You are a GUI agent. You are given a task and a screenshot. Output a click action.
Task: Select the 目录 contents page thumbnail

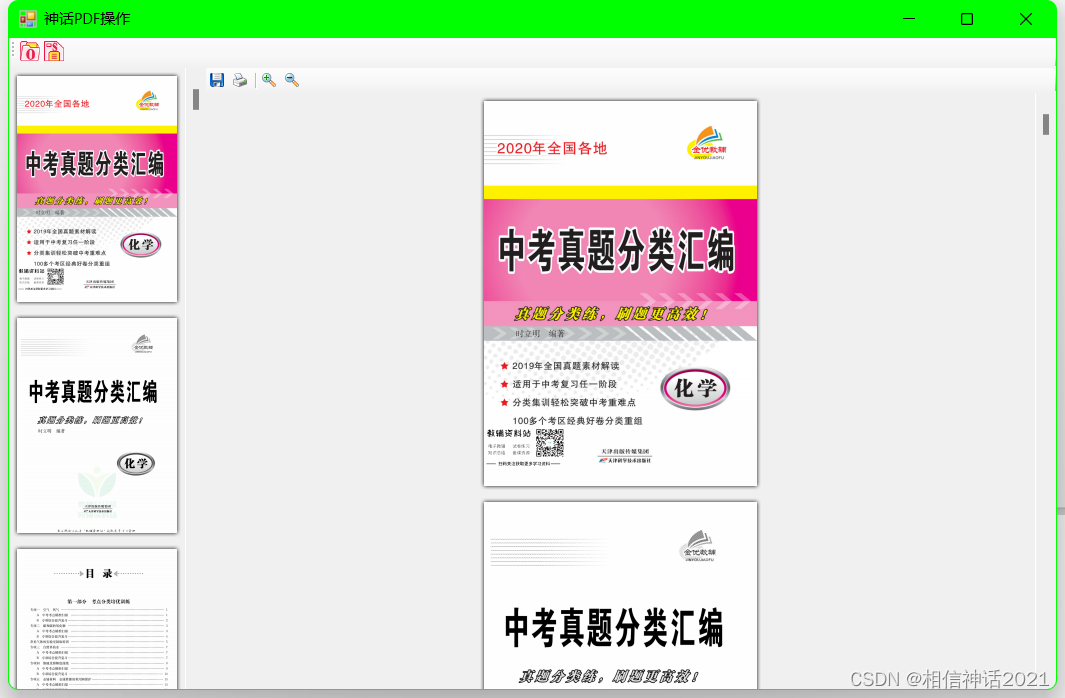[x=96, y=625]
